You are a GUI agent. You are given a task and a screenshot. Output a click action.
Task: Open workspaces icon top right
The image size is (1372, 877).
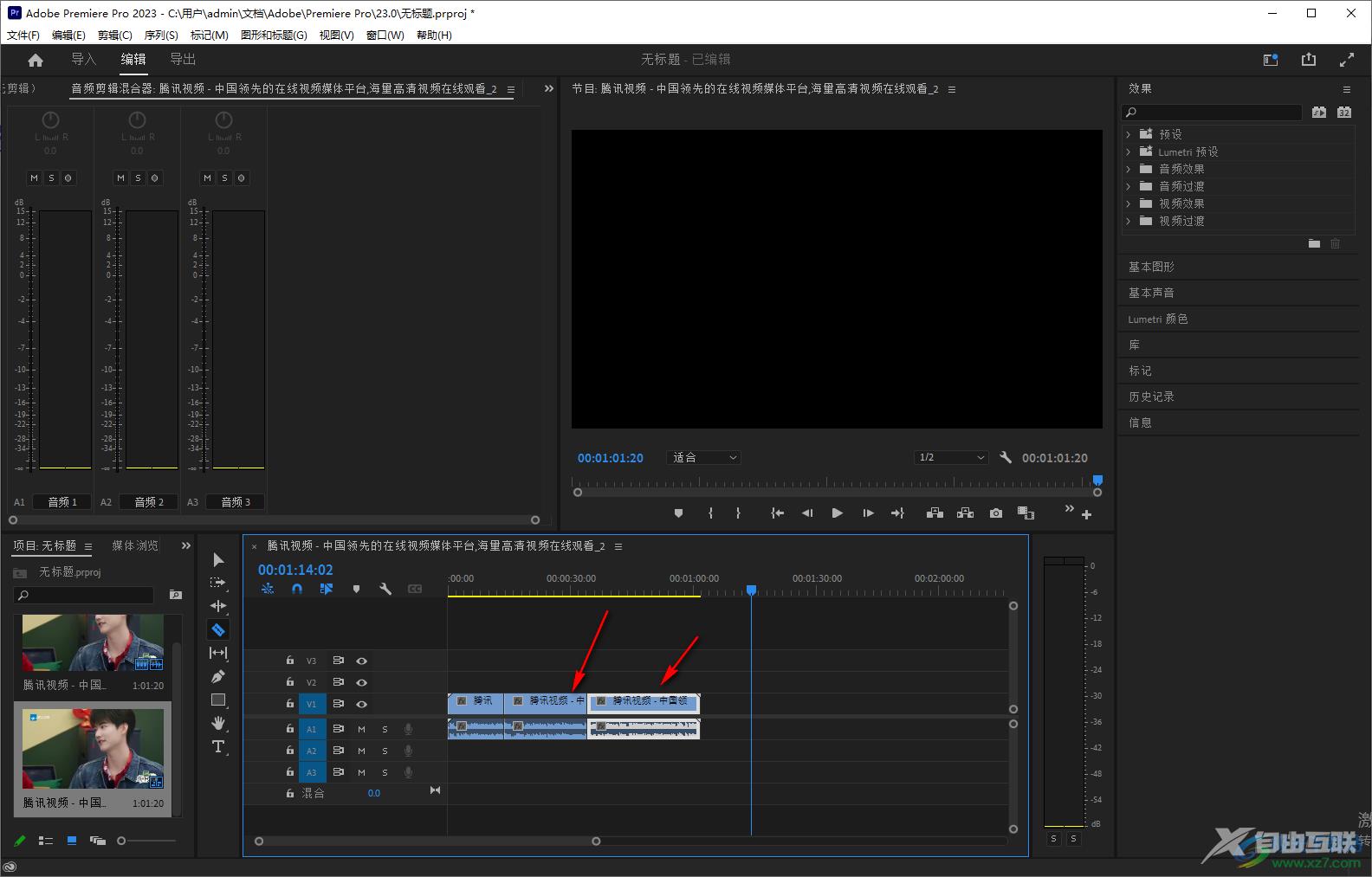[x=1271, y=60]
